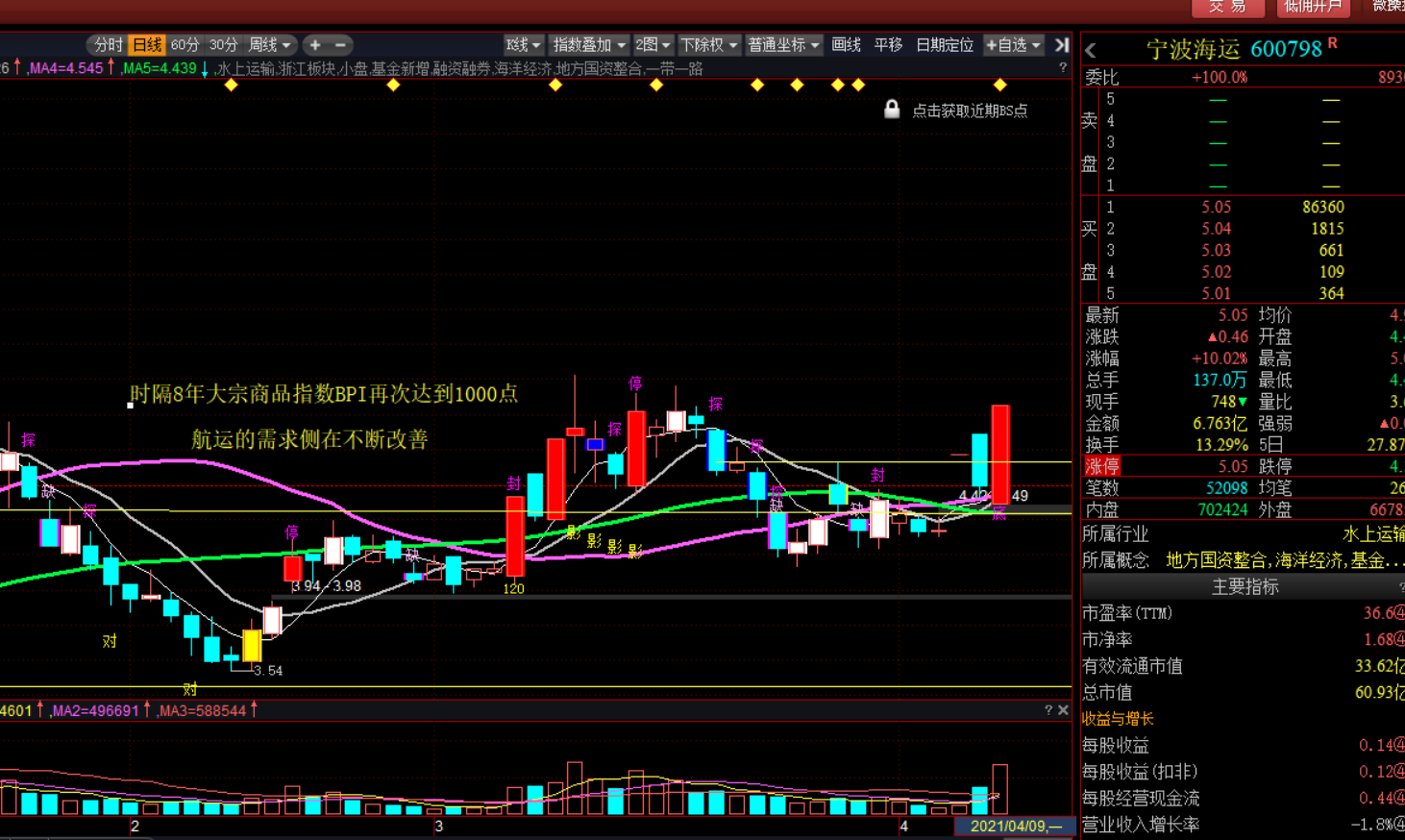This screenshot has width=1405, height=840.
Task: Click the 每股经营现金流 row label
Action: click(x=1141, y=798)
